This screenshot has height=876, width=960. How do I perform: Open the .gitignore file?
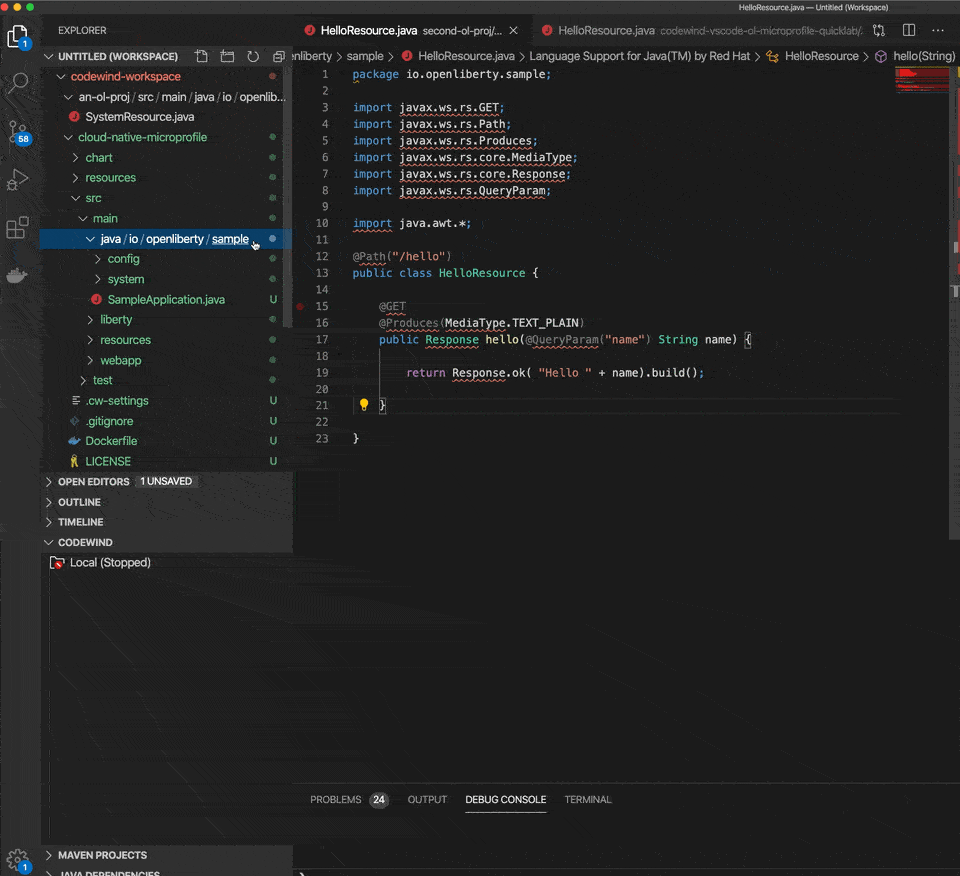(109, 421)
